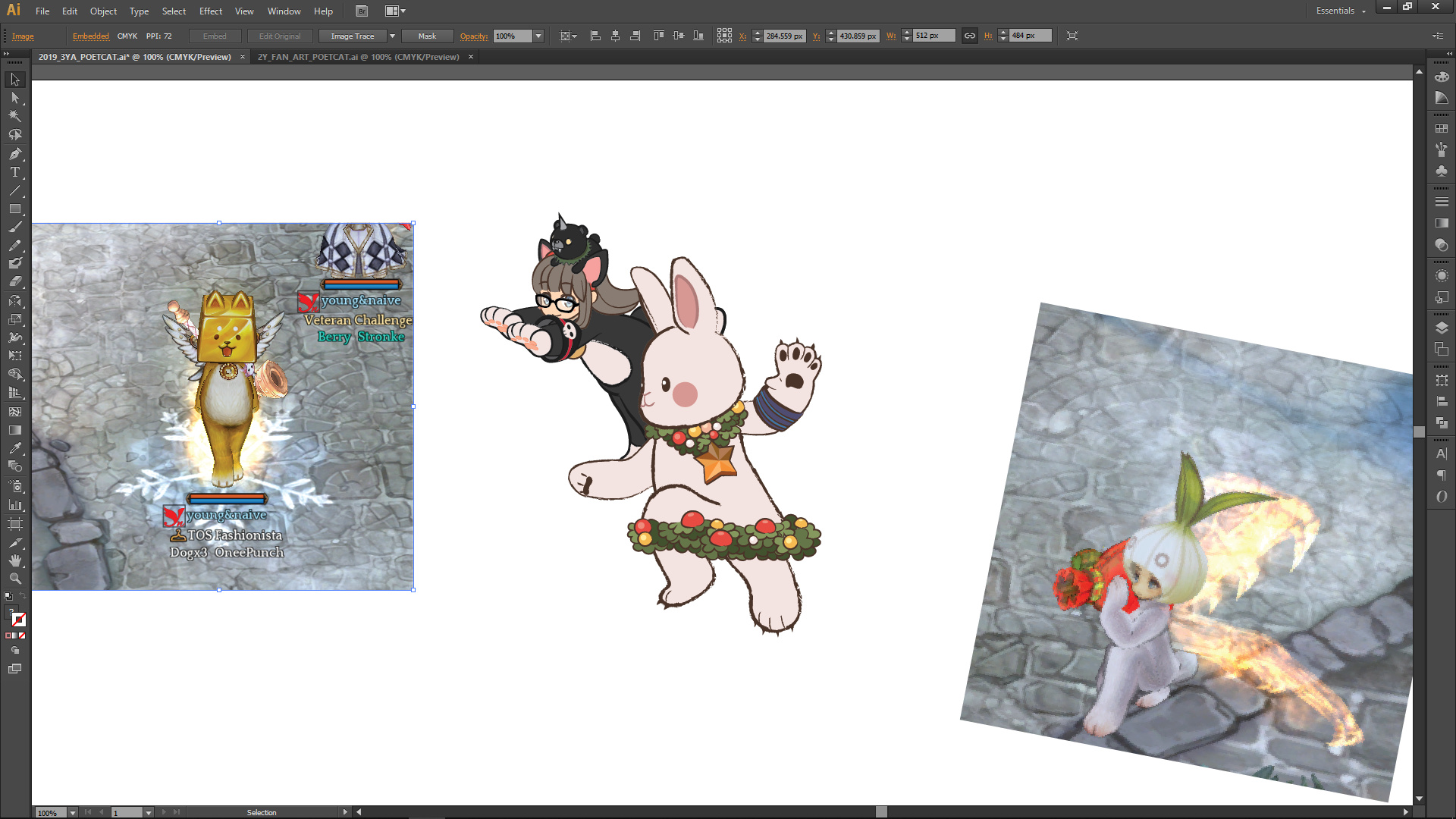Switch to Direct Selection tool
Screen dimensions: 1456x819
[14, 98]
